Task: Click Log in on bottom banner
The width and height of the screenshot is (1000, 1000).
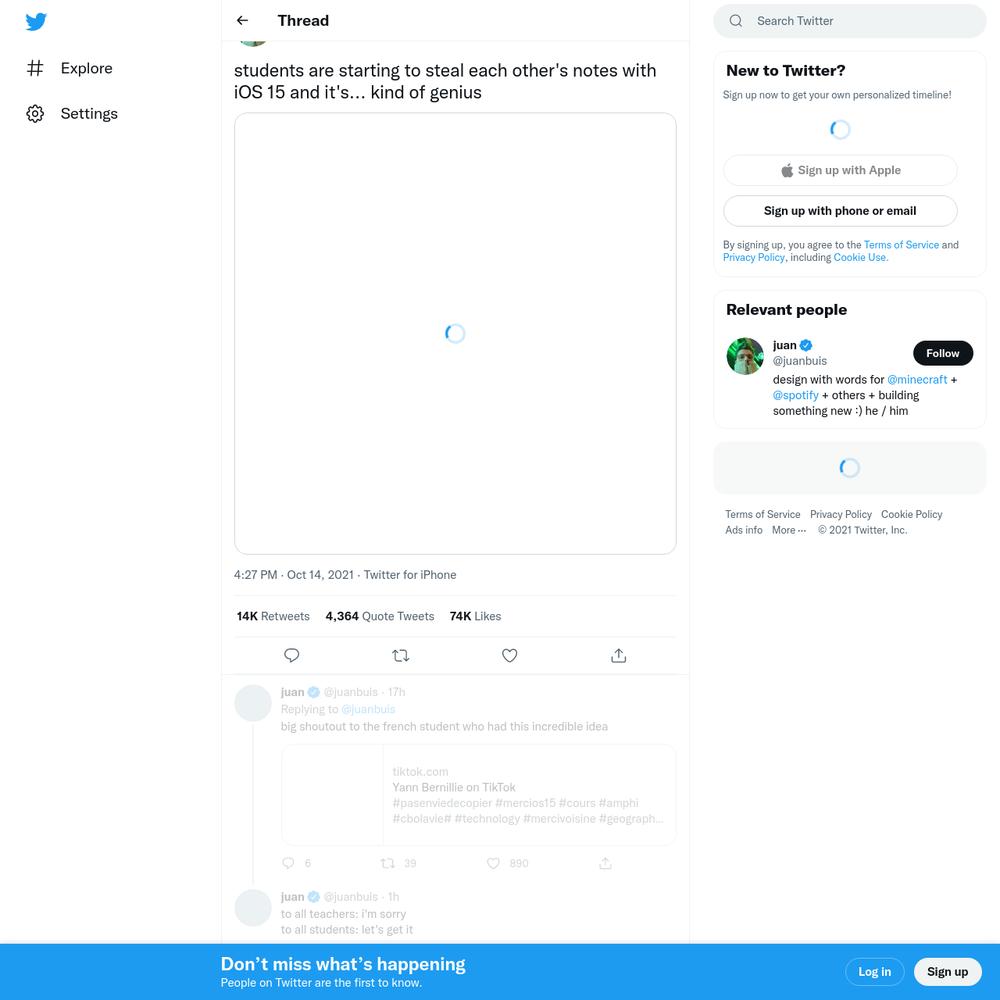Action: click(x=874, y=972)
